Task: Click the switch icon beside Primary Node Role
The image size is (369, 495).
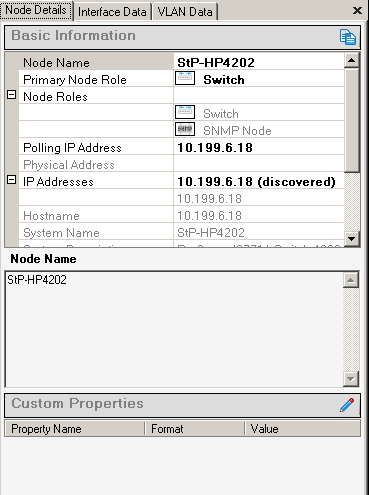Action: click(185, 78)
